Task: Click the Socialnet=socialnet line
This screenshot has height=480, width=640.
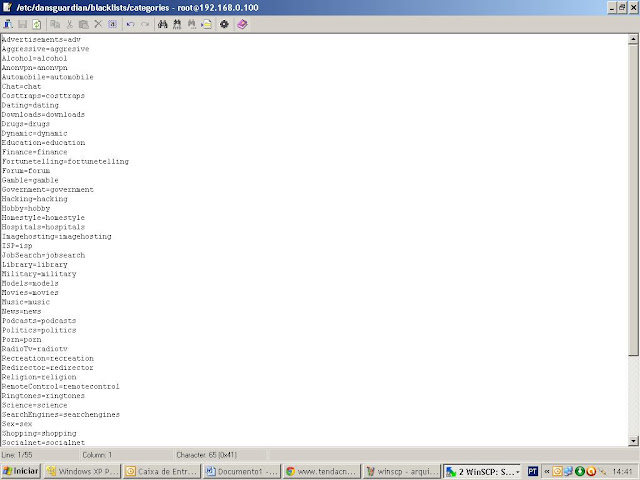Action: tap(43, 442)
